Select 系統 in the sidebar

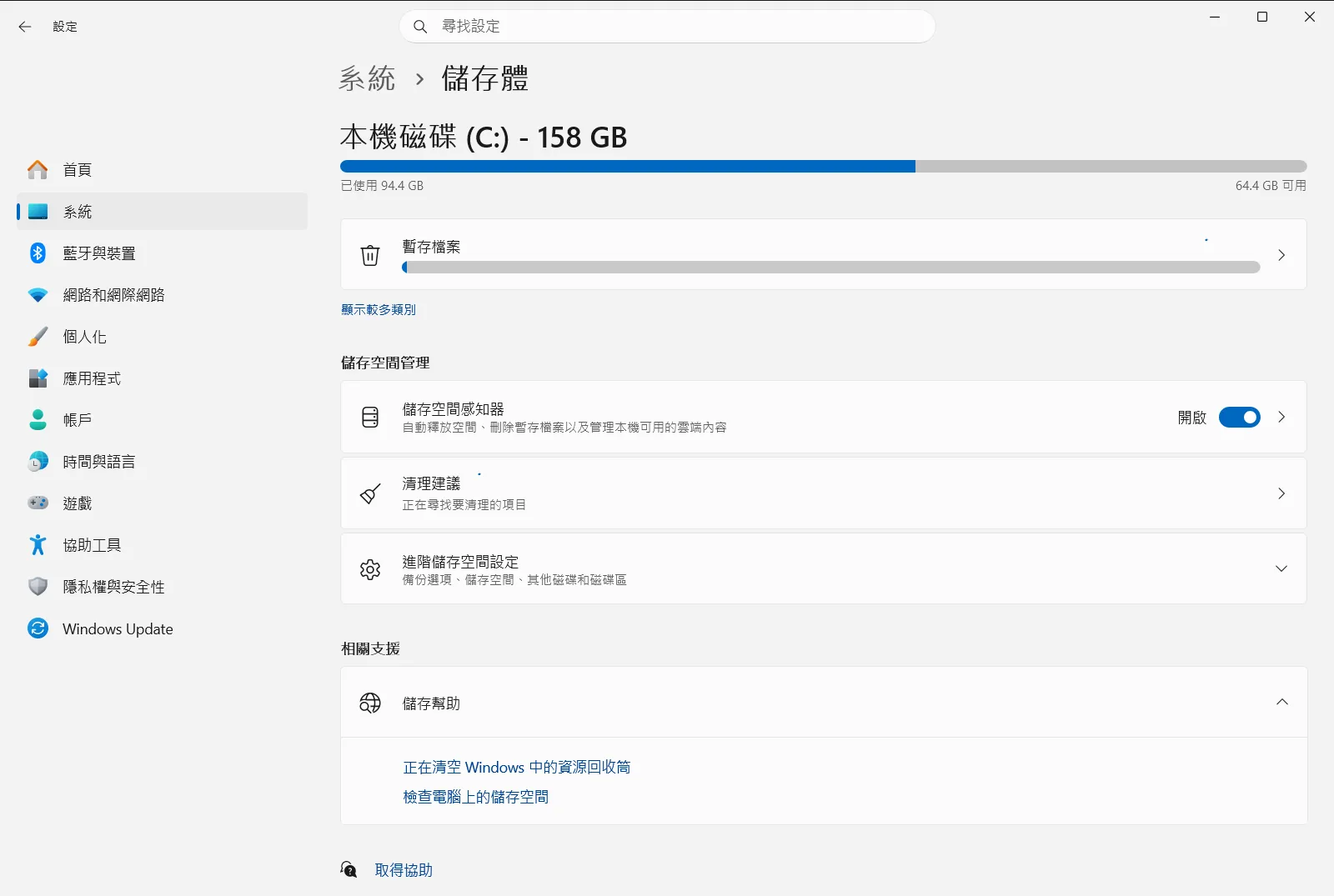tap(162, 212)
